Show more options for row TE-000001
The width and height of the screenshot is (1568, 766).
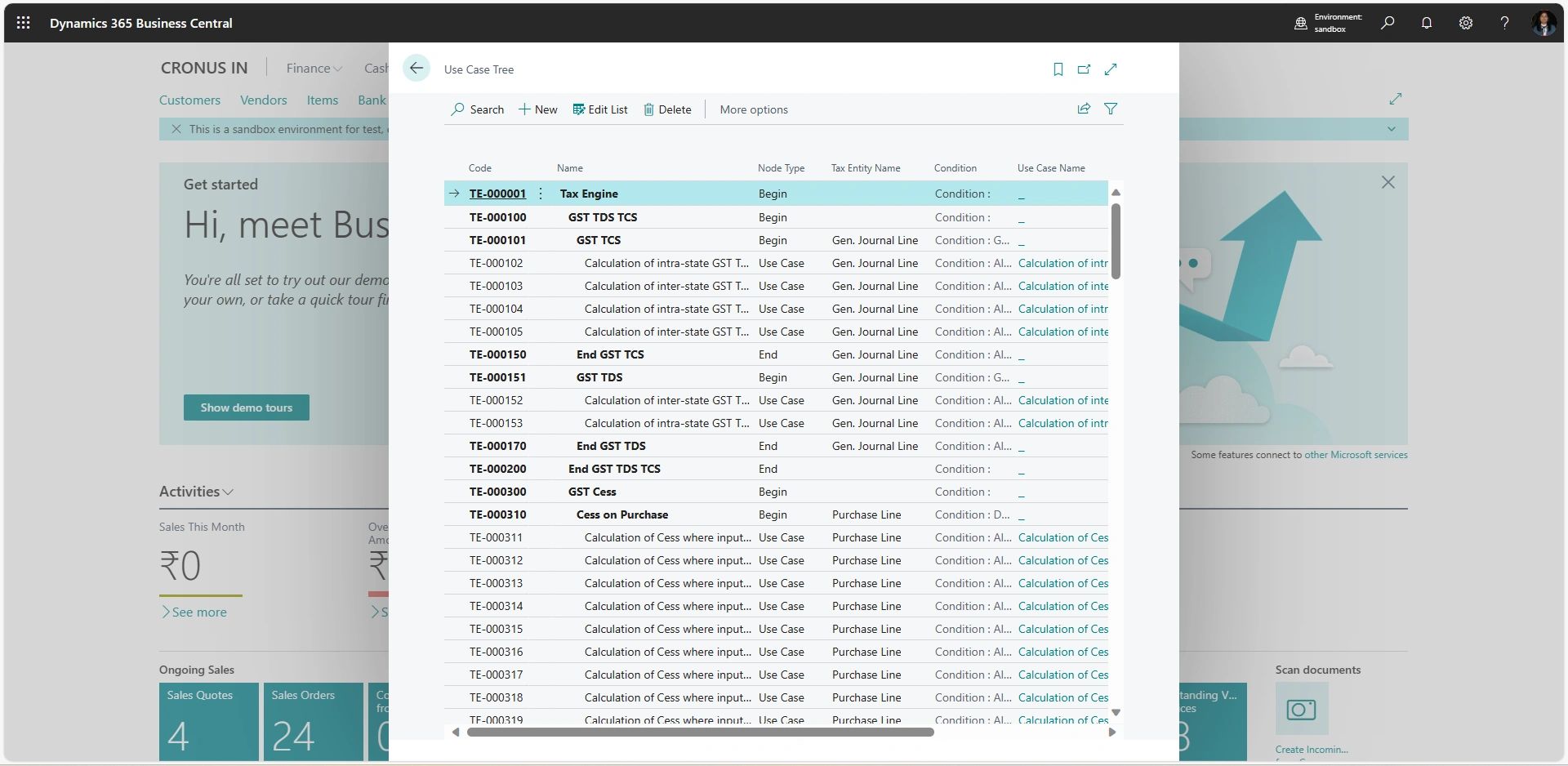[x=541, y=194]
